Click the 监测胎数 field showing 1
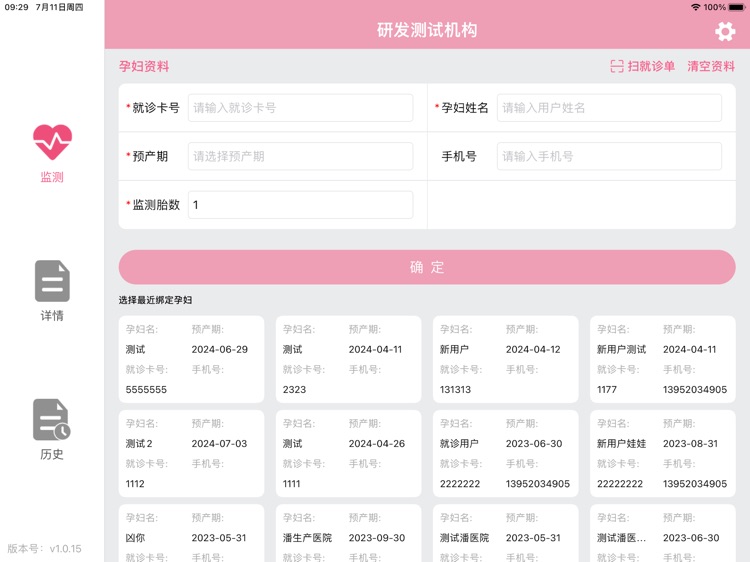Viewport: 750px width, 562px height. point(300,205)
